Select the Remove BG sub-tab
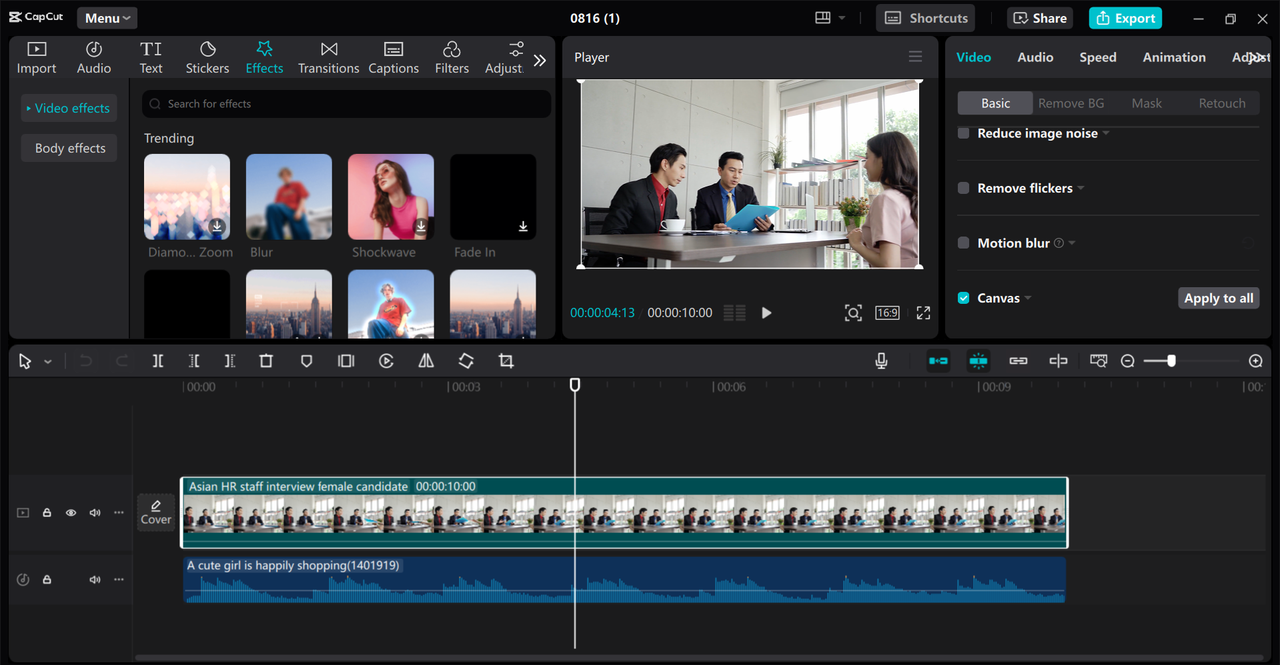This screenshot has width=1280, height=665. [1071, 103]
